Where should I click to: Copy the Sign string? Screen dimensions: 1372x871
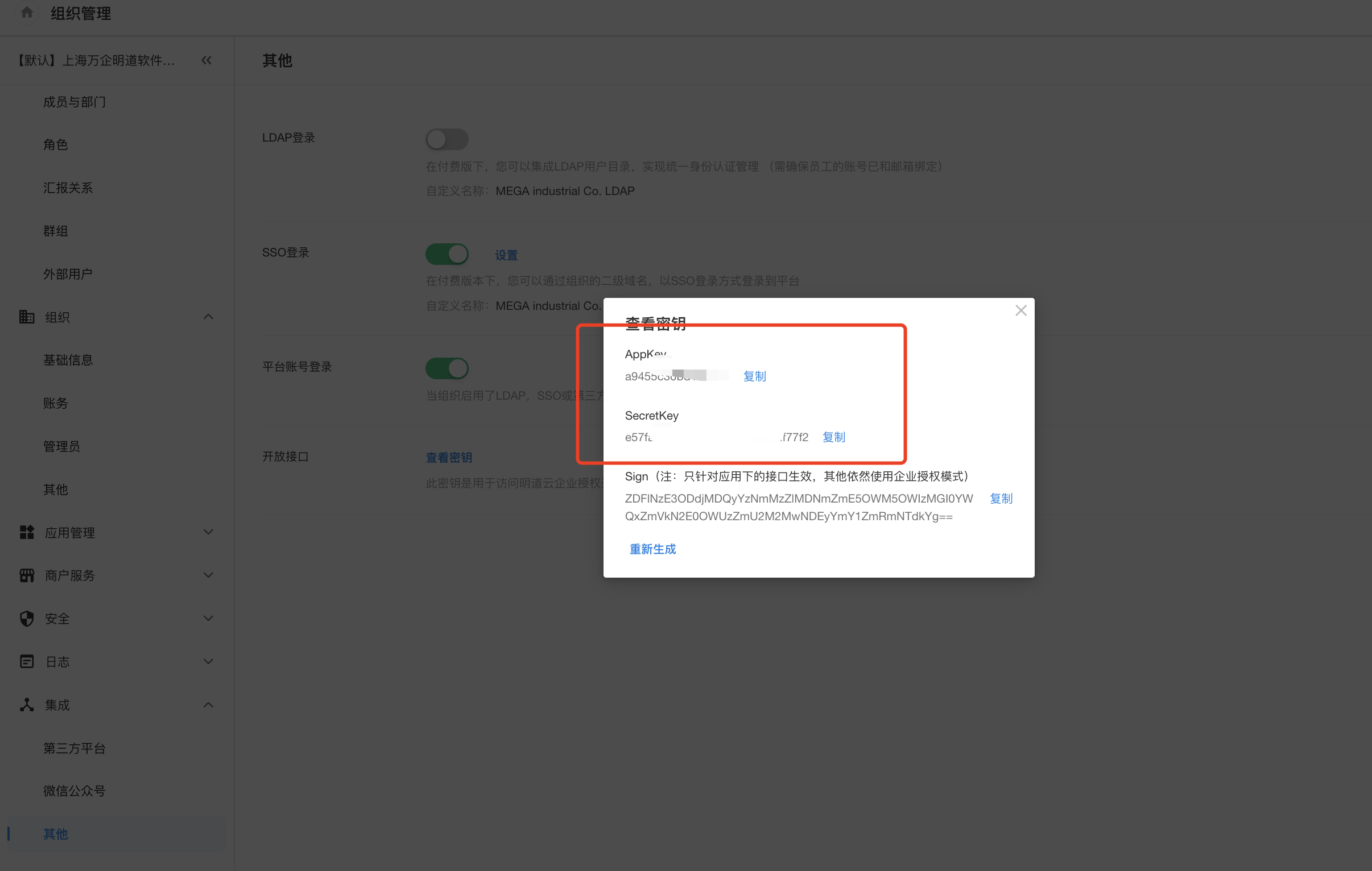(1001, 499)
